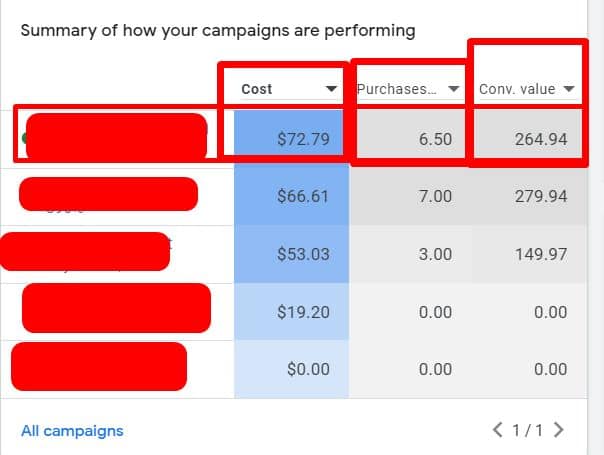This screenshot has height=455, width=604.
Task: Go to the previous page arrow
Action: click(498, 431)
